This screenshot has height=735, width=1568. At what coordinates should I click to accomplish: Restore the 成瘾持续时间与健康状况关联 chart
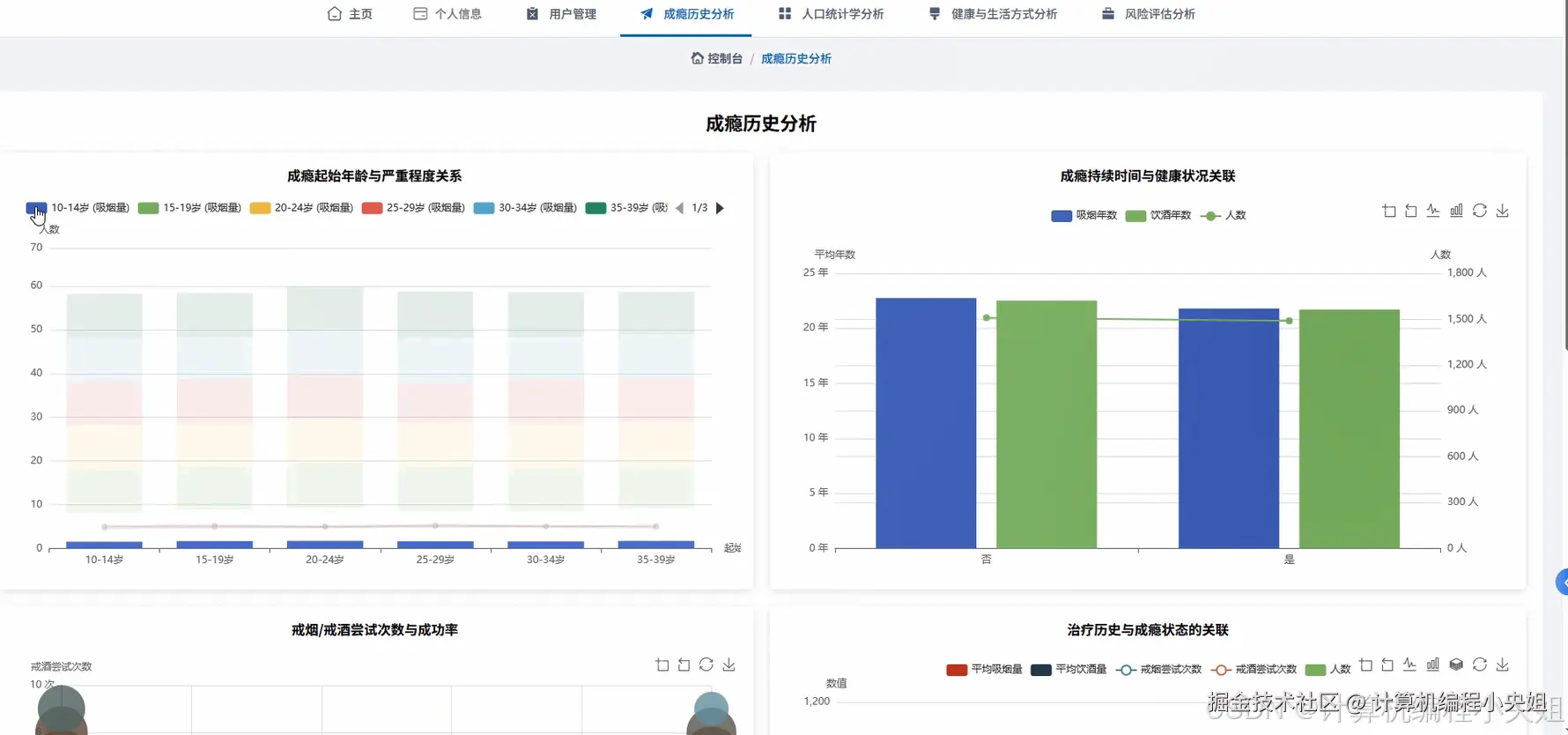1480,211
